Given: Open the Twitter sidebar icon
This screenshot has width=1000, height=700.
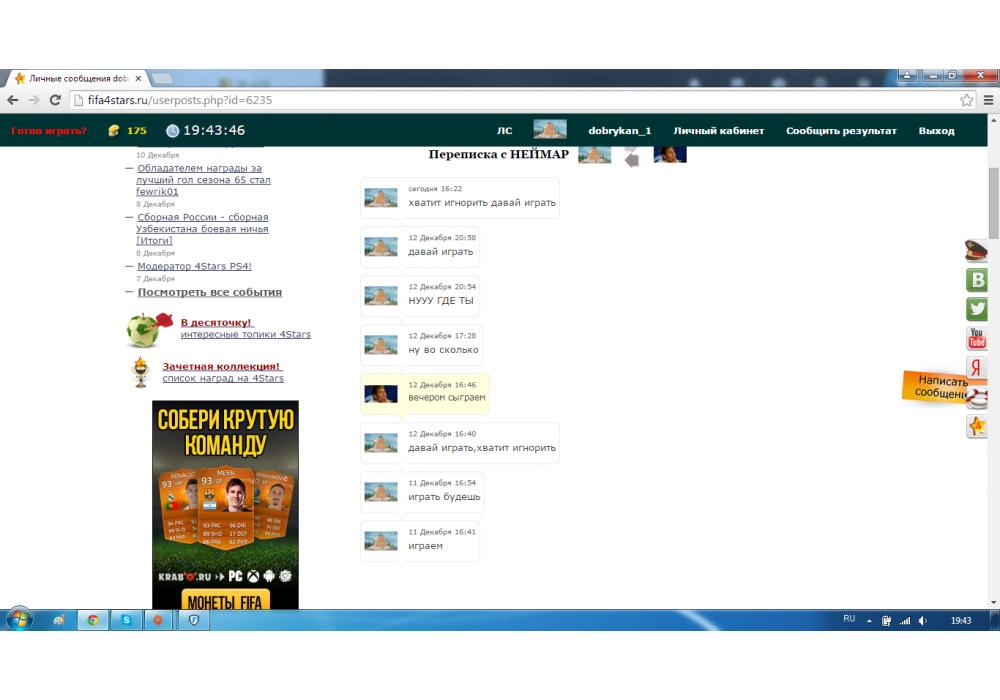Looking at the screenshot, I should (x=977, y=309).
